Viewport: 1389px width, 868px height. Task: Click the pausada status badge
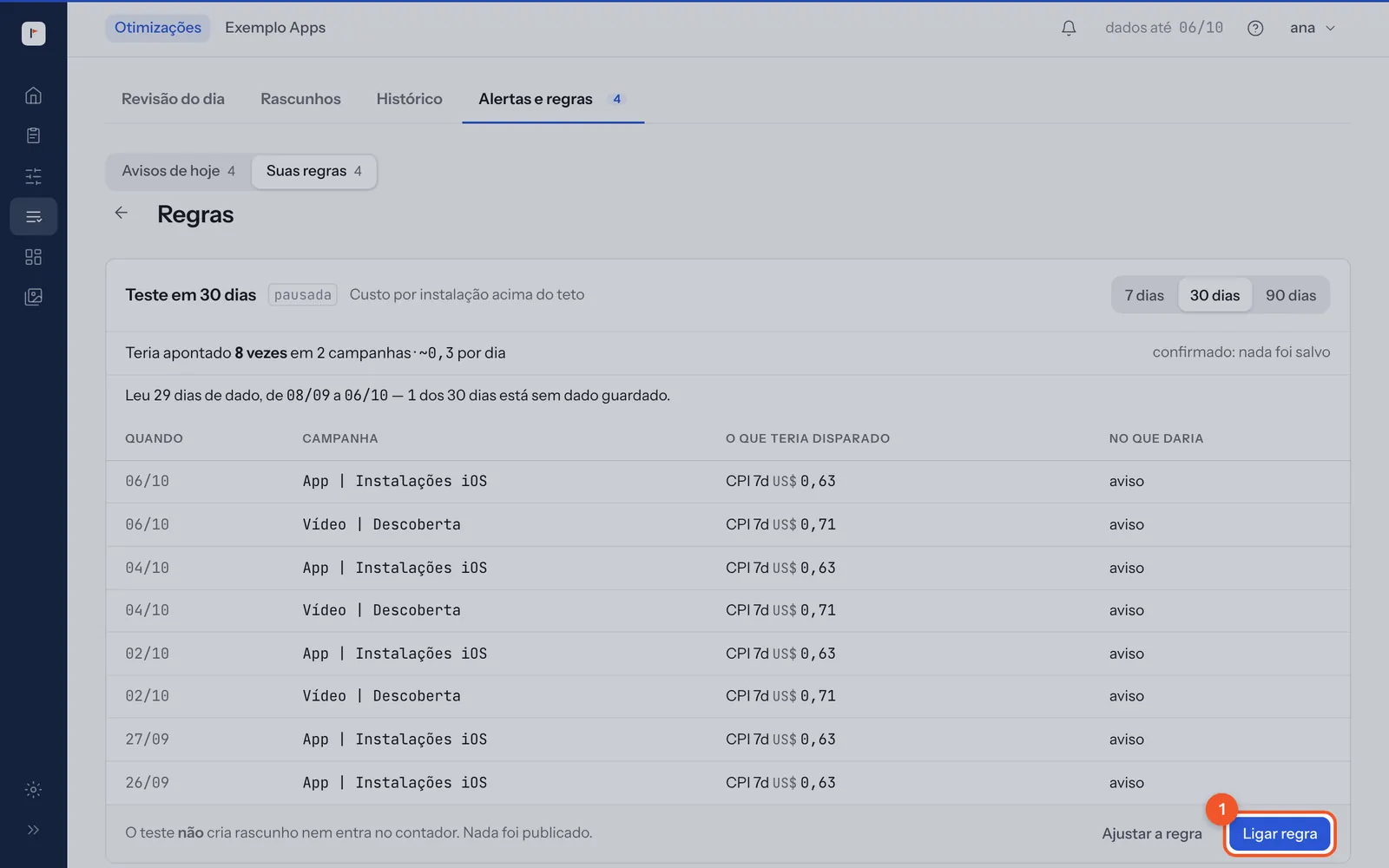click(x=302, y=295)
